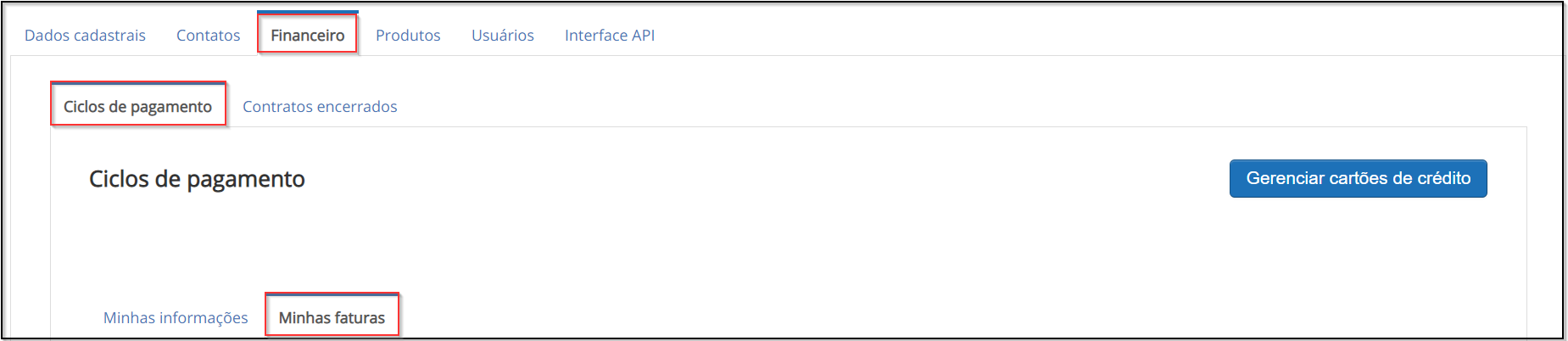Open the Contratos encerrados sub-tab
This screenshot has height=341, width=1568.
tap(320, 107)
